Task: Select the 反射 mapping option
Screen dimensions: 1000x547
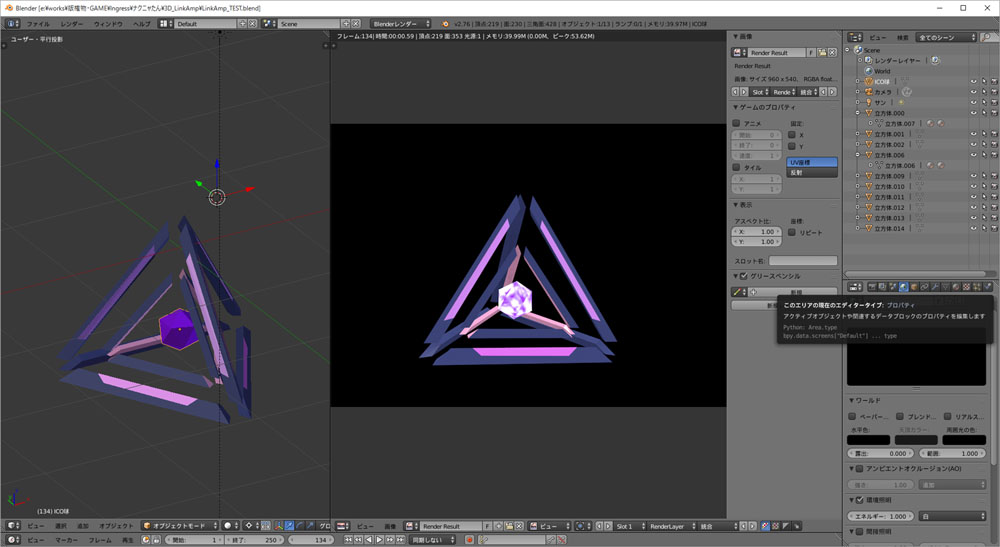Action: 812,172
